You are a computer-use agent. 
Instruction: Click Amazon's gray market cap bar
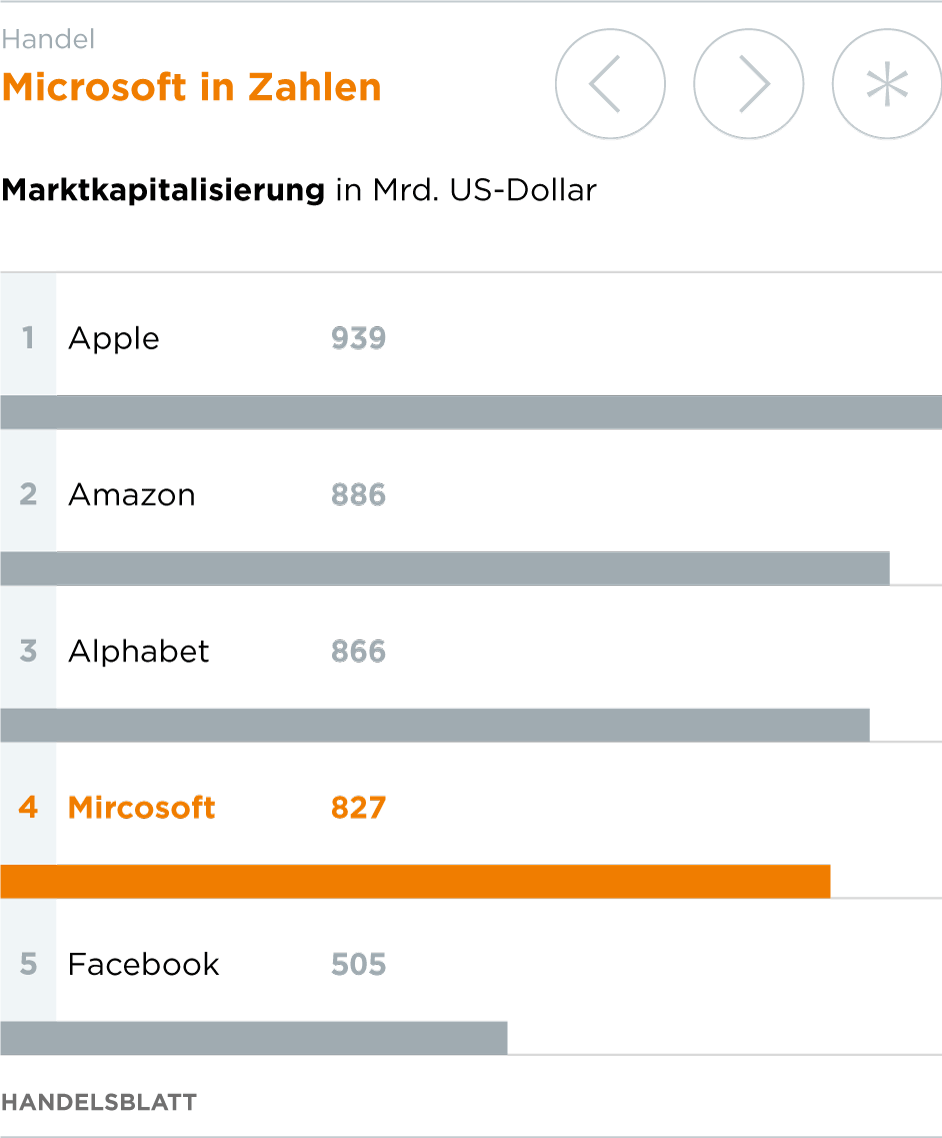click(x=445, y=568)
